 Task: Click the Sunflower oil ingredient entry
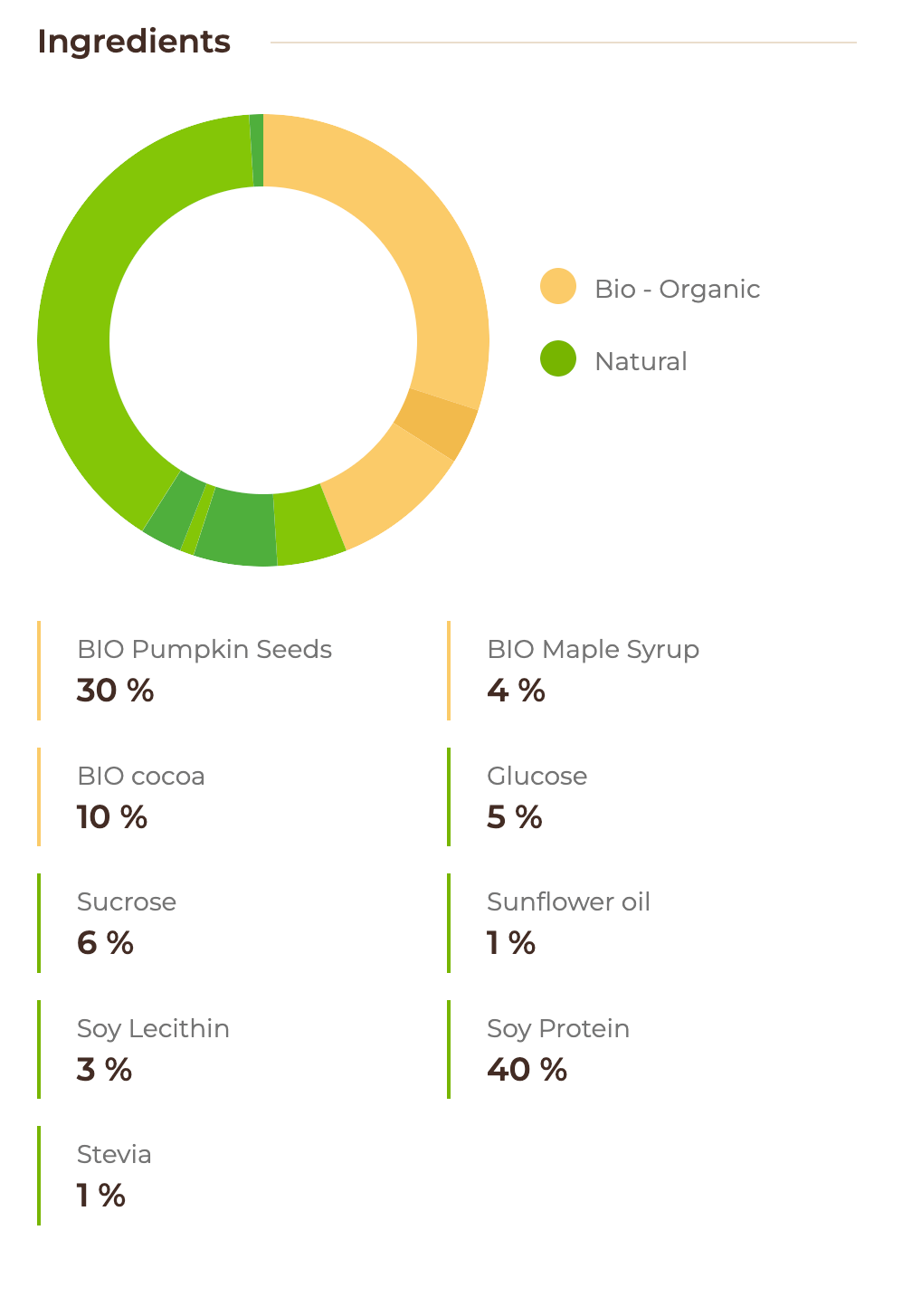568,922
